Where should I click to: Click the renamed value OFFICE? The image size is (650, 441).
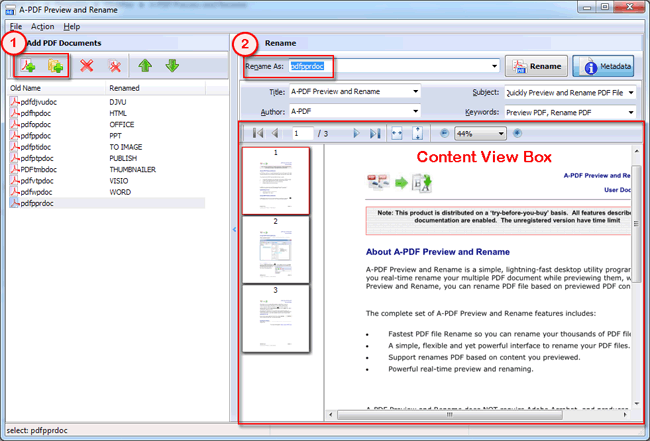pyautogui.click(x=122, y=124)
